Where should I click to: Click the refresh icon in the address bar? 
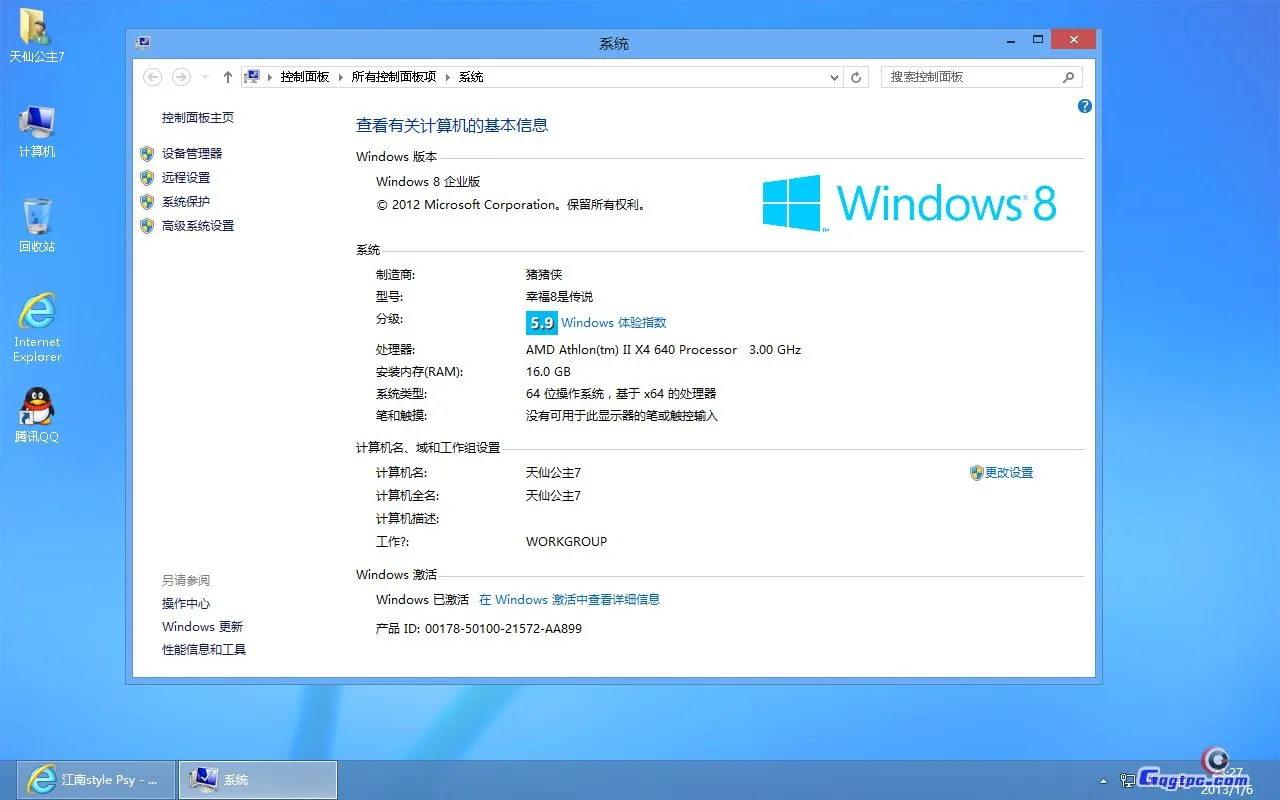(x=856, y=76)
